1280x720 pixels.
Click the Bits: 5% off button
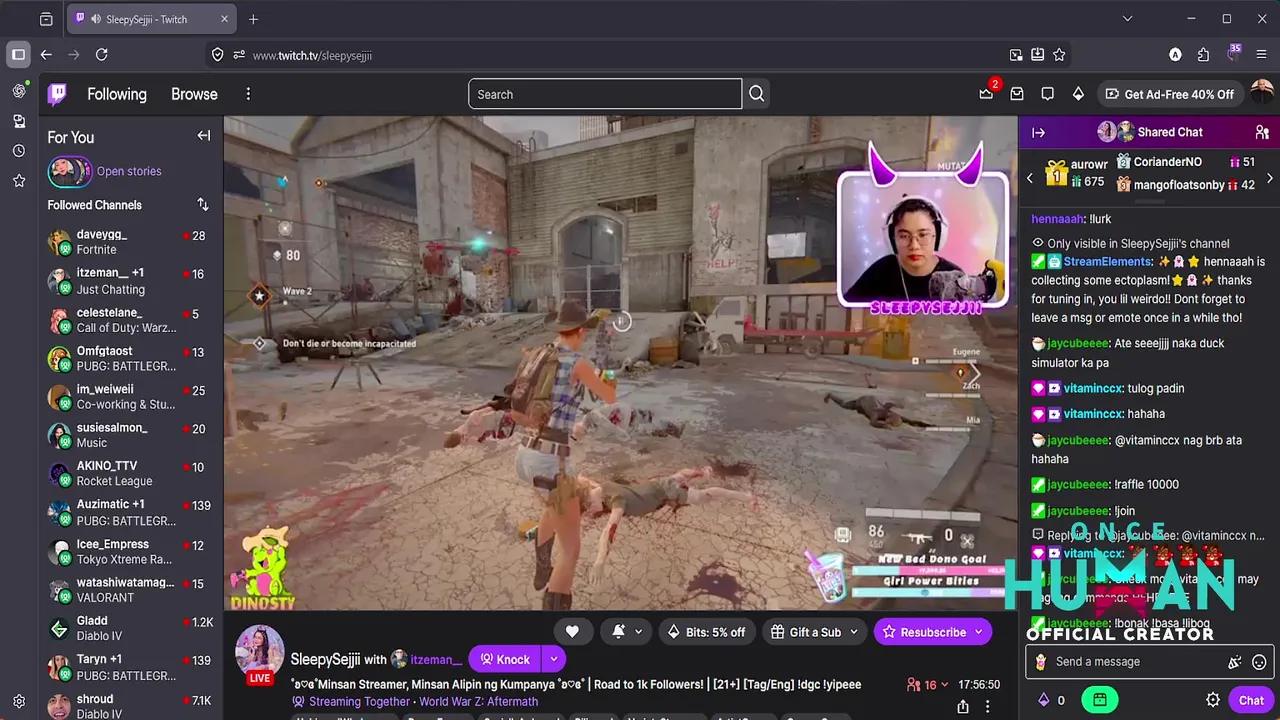[706, 632]
